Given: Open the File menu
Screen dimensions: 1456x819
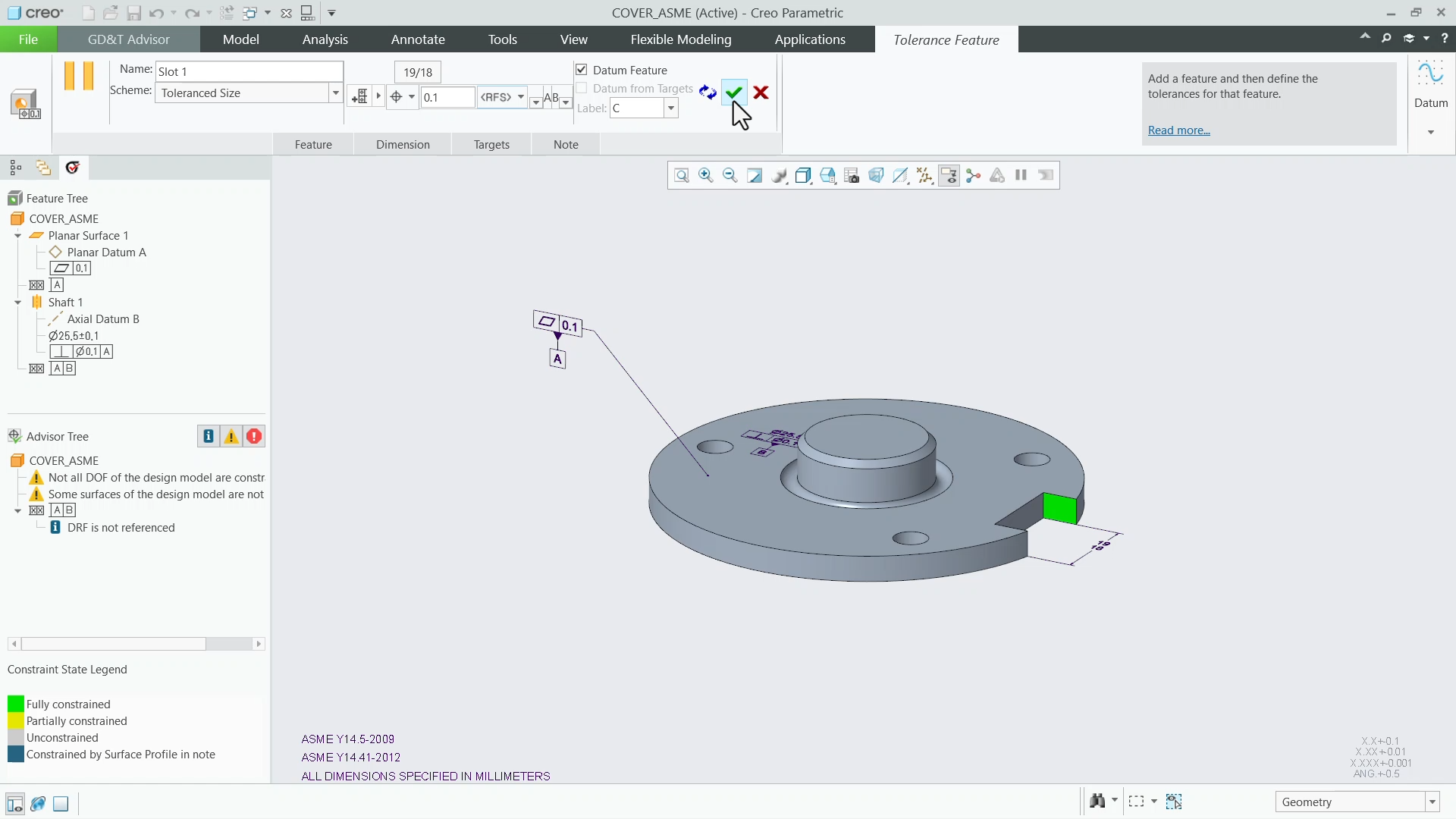Looking at the screenshot, I should (x=28, y=39).
